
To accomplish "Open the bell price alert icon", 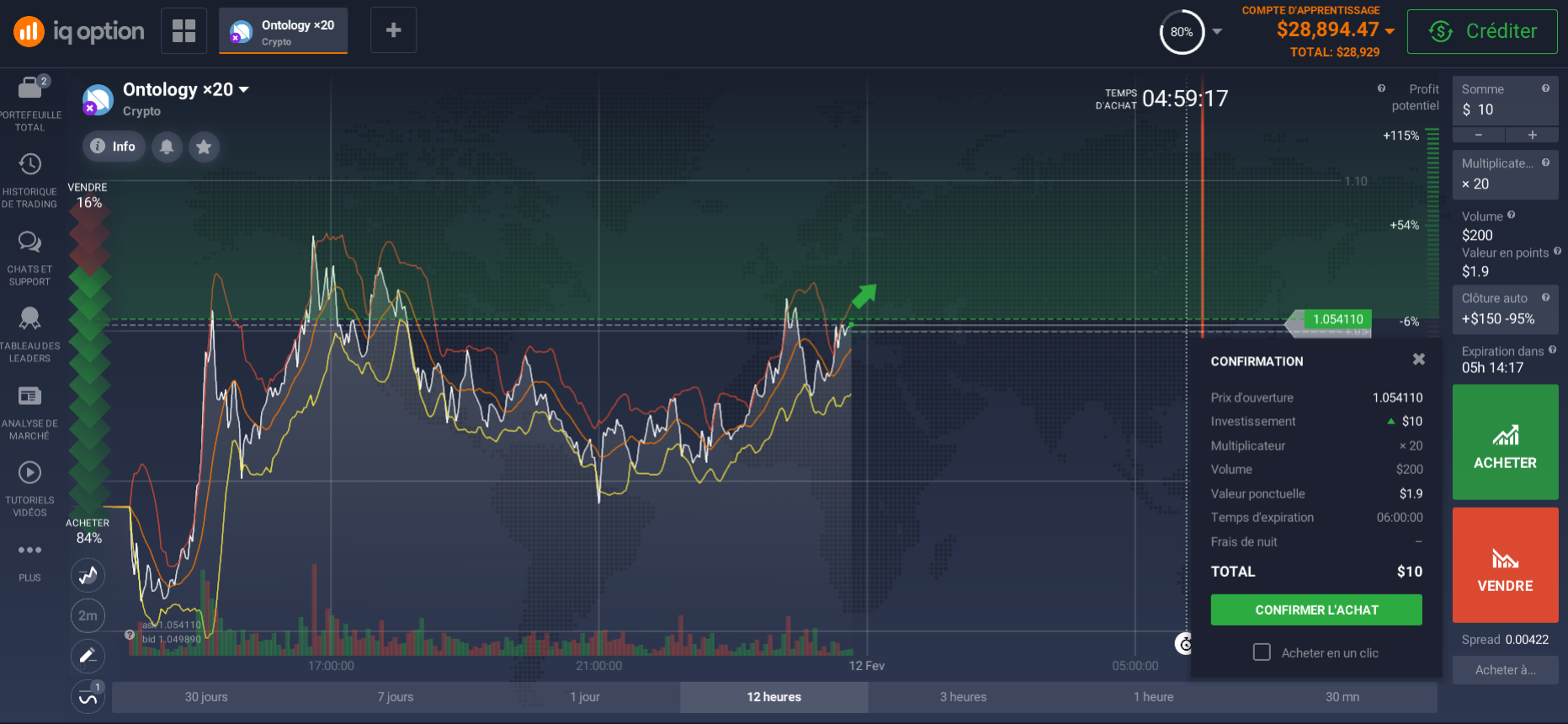I will point(167,146).
